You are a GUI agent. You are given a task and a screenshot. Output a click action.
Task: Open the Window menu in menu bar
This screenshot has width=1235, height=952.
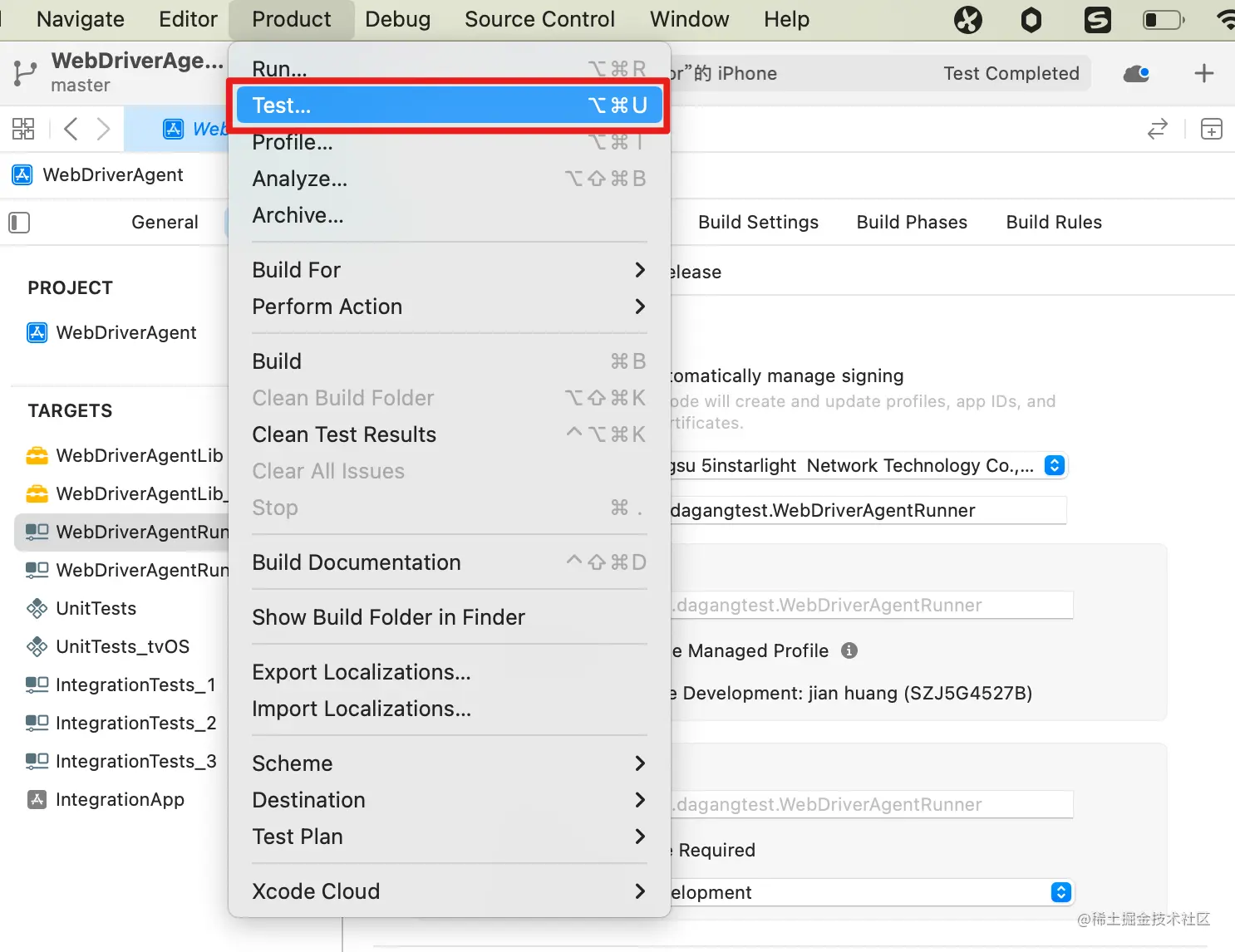pyautogui.click(x=689, y=19)
